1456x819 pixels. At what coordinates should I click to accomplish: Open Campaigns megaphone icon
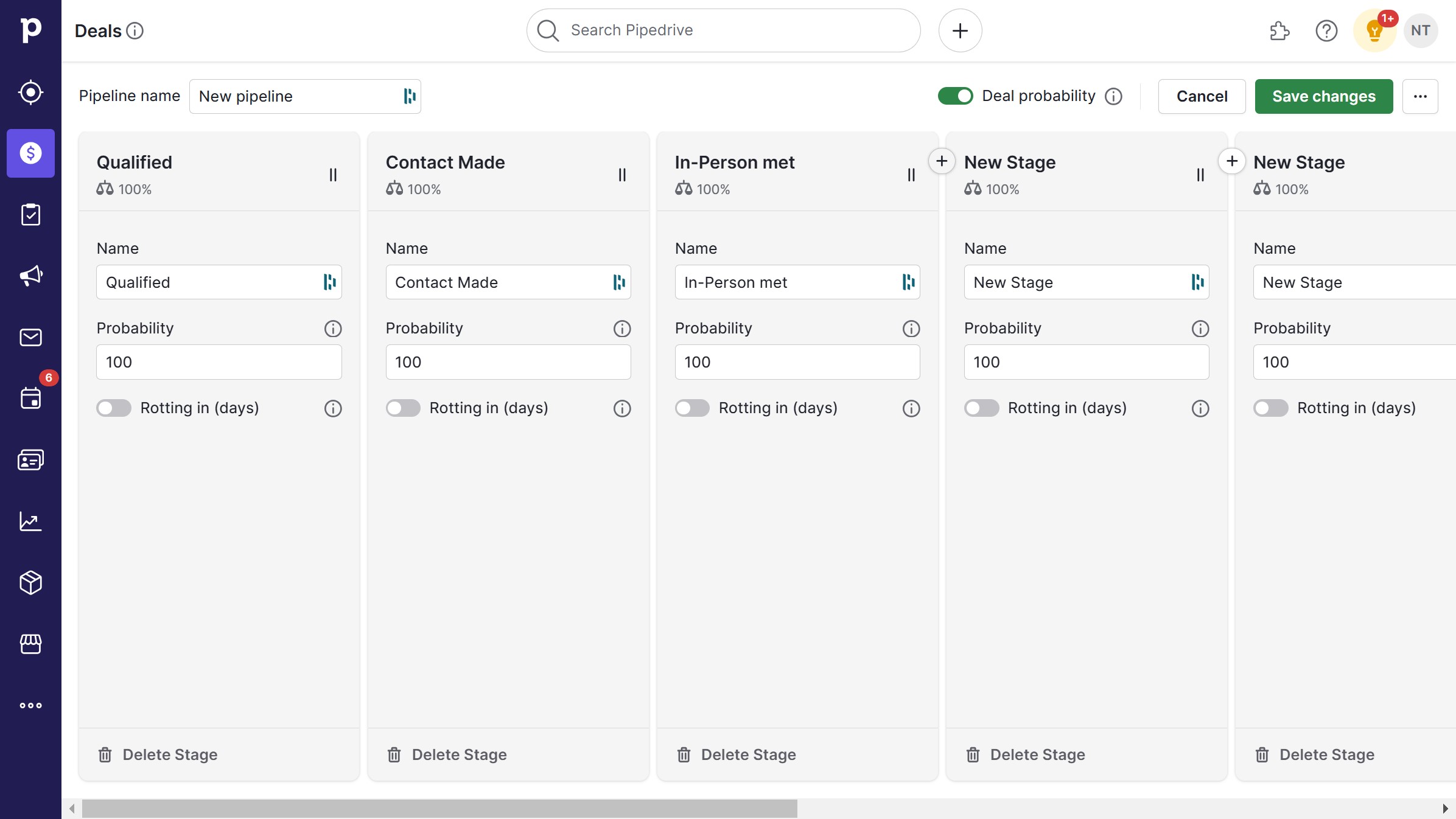click(x=30, y=276)
